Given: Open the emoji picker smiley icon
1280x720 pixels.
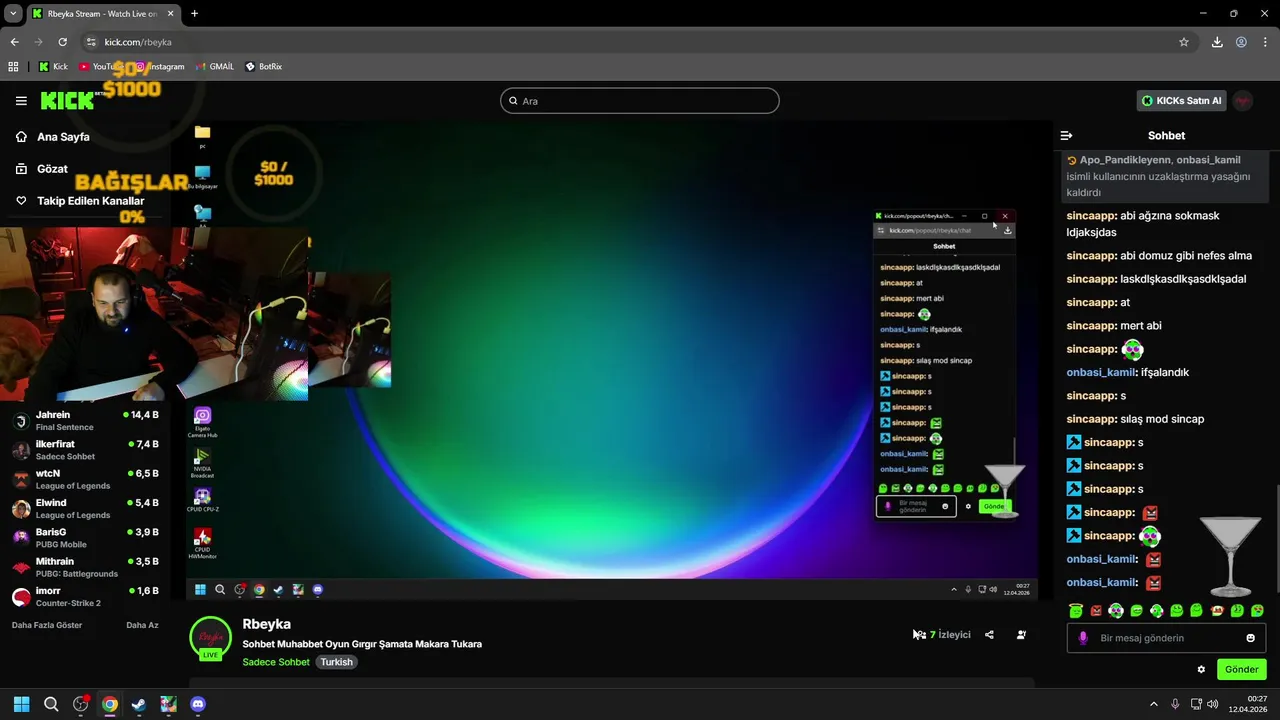Looking at the screenshot, I should click(1250, 638).
